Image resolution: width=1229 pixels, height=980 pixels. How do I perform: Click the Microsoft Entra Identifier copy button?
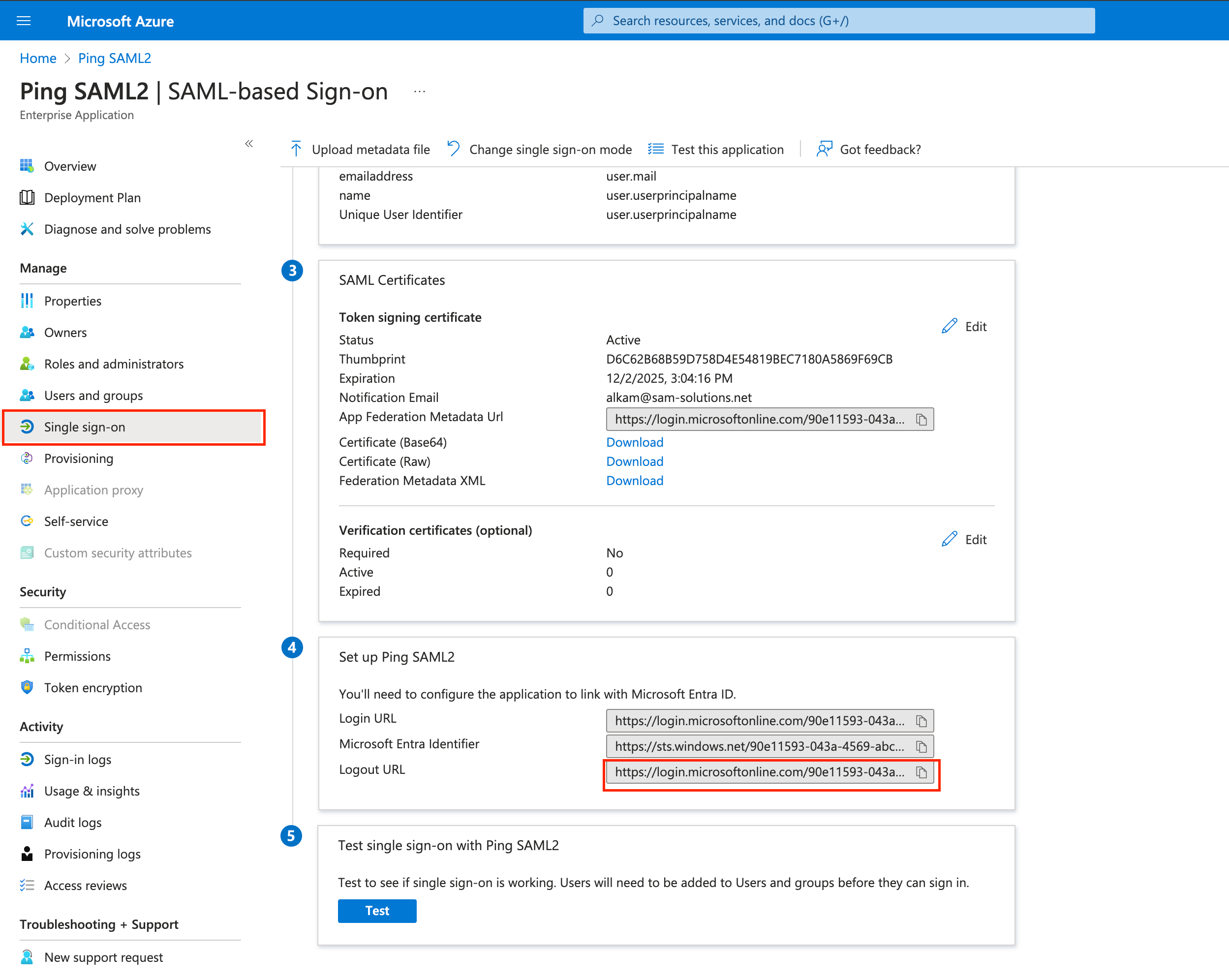(x=922, y=745)
